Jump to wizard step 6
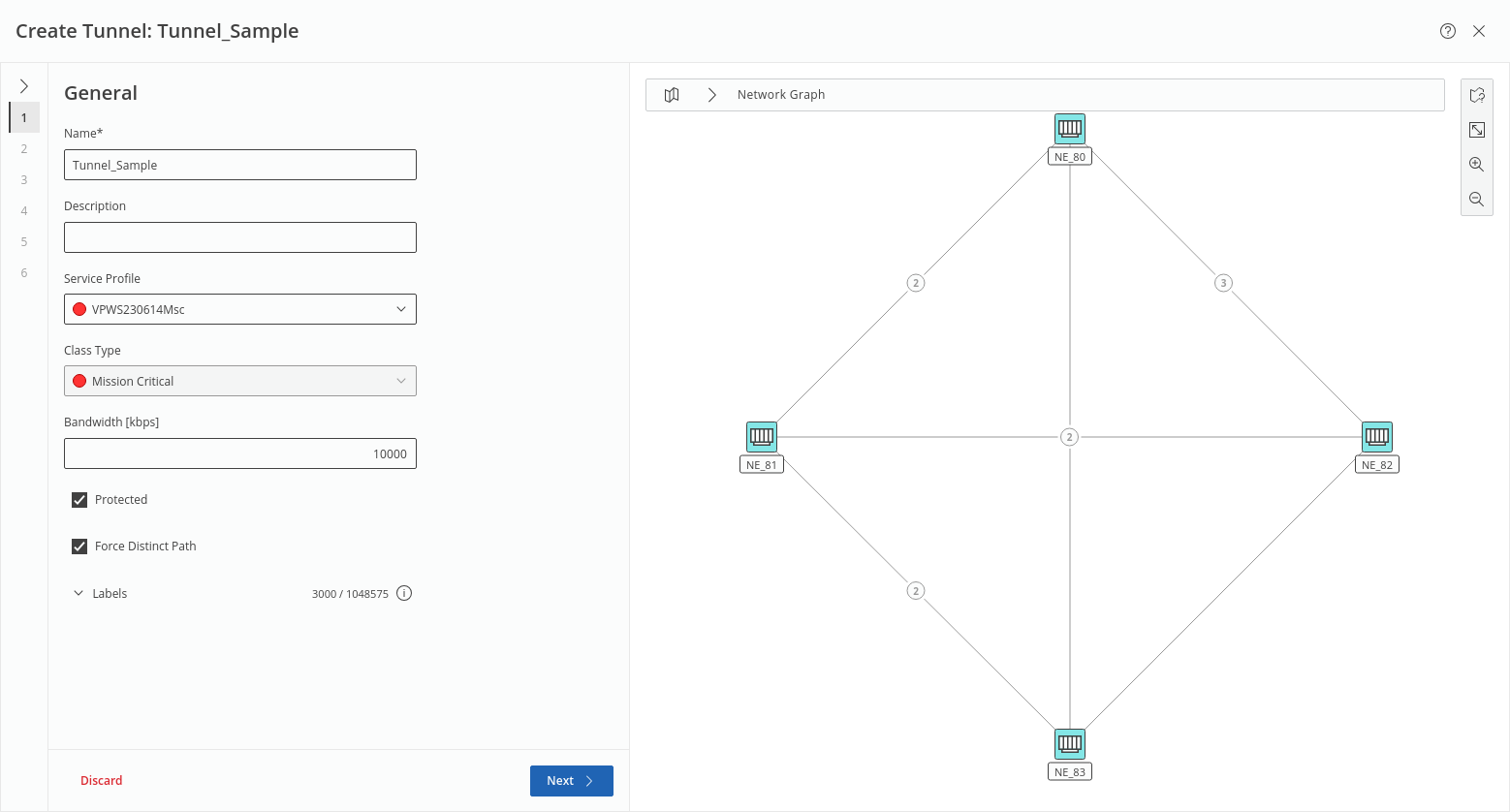 24,273
